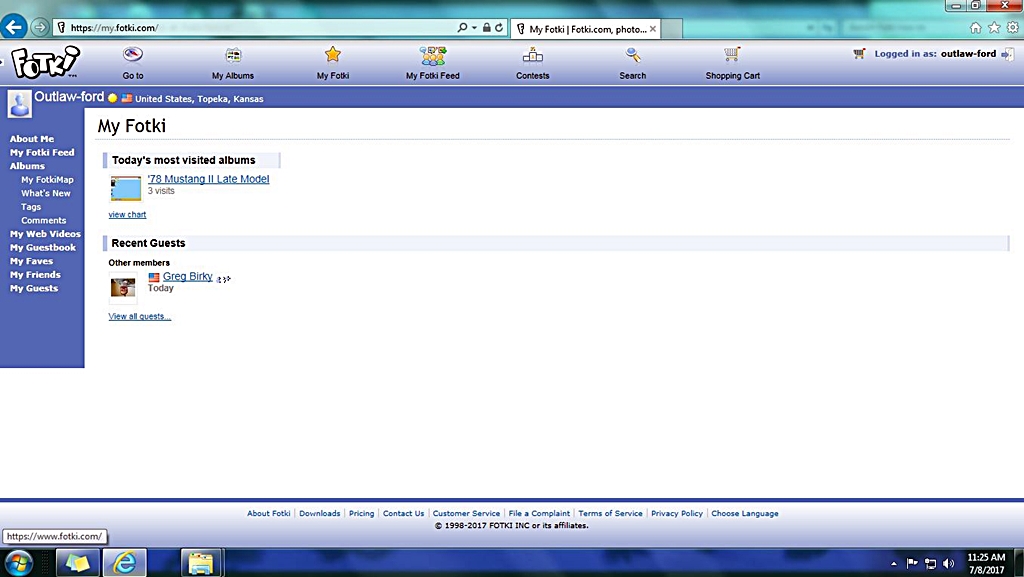Screen dimensions: 1024x577
Task: Open My Web Videos in sidebar
Action: (45, 234)
